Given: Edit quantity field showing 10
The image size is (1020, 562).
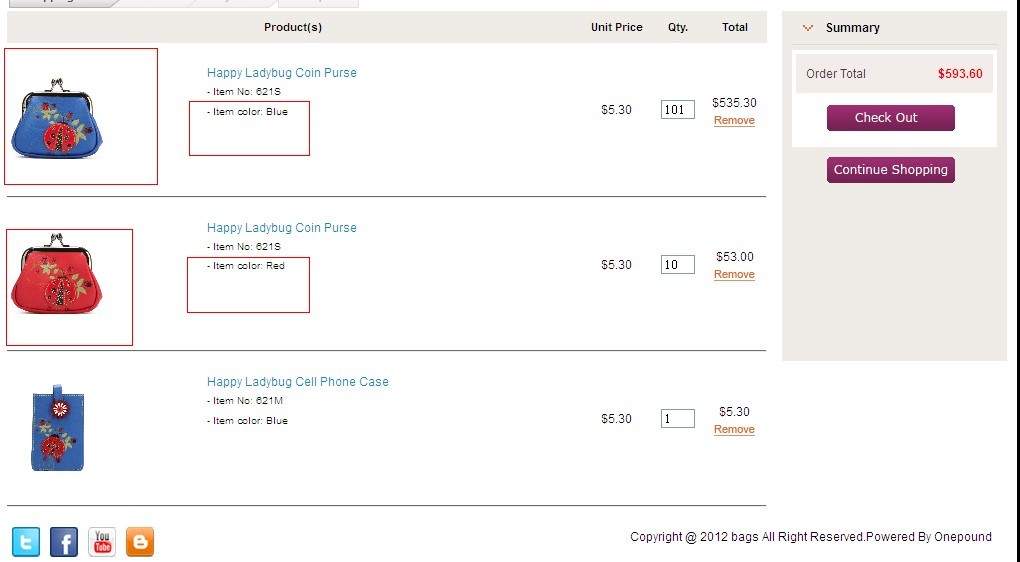Looking at the screenshot, I should [x=678, y=264].
